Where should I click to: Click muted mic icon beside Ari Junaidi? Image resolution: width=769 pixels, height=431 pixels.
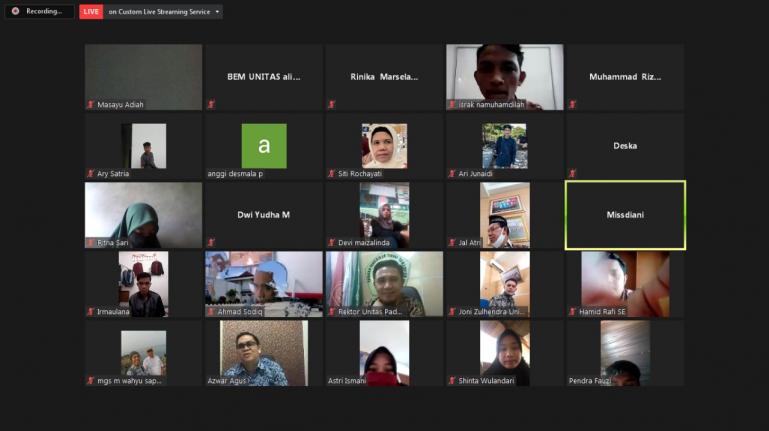pyautogui.click(x=452, y=173)
